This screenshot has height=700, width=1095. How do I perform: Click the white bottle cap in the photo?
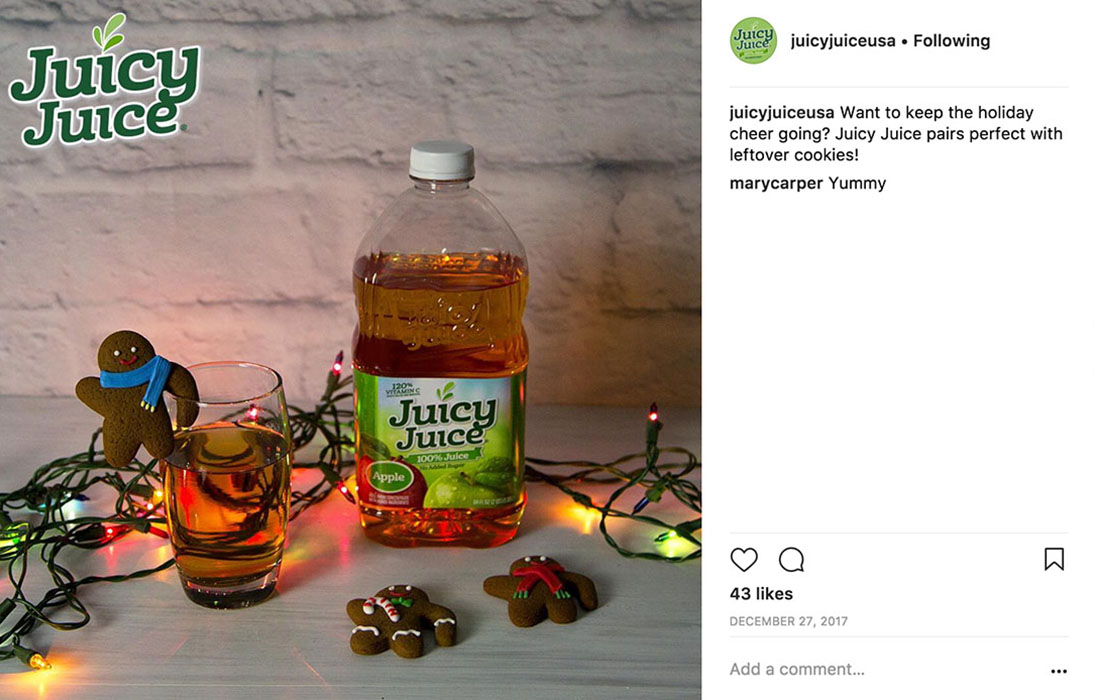pos(441,161)
